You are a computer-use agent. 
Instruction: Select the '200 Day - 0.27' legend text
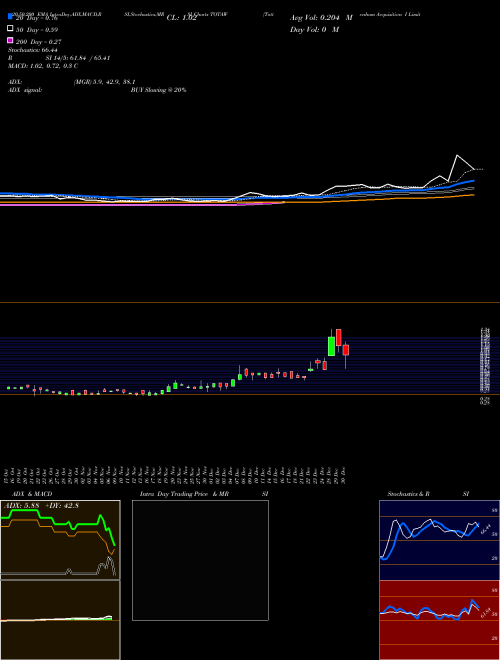38,42
